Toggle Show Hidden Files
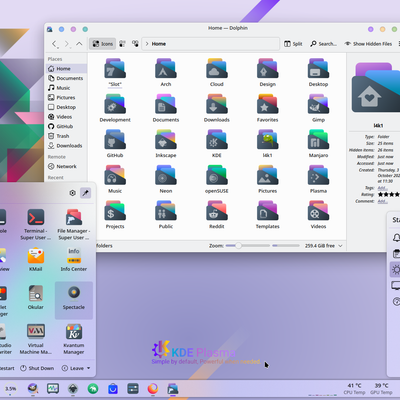The width and height of the screenshot is (400, 400). point(368,44)
